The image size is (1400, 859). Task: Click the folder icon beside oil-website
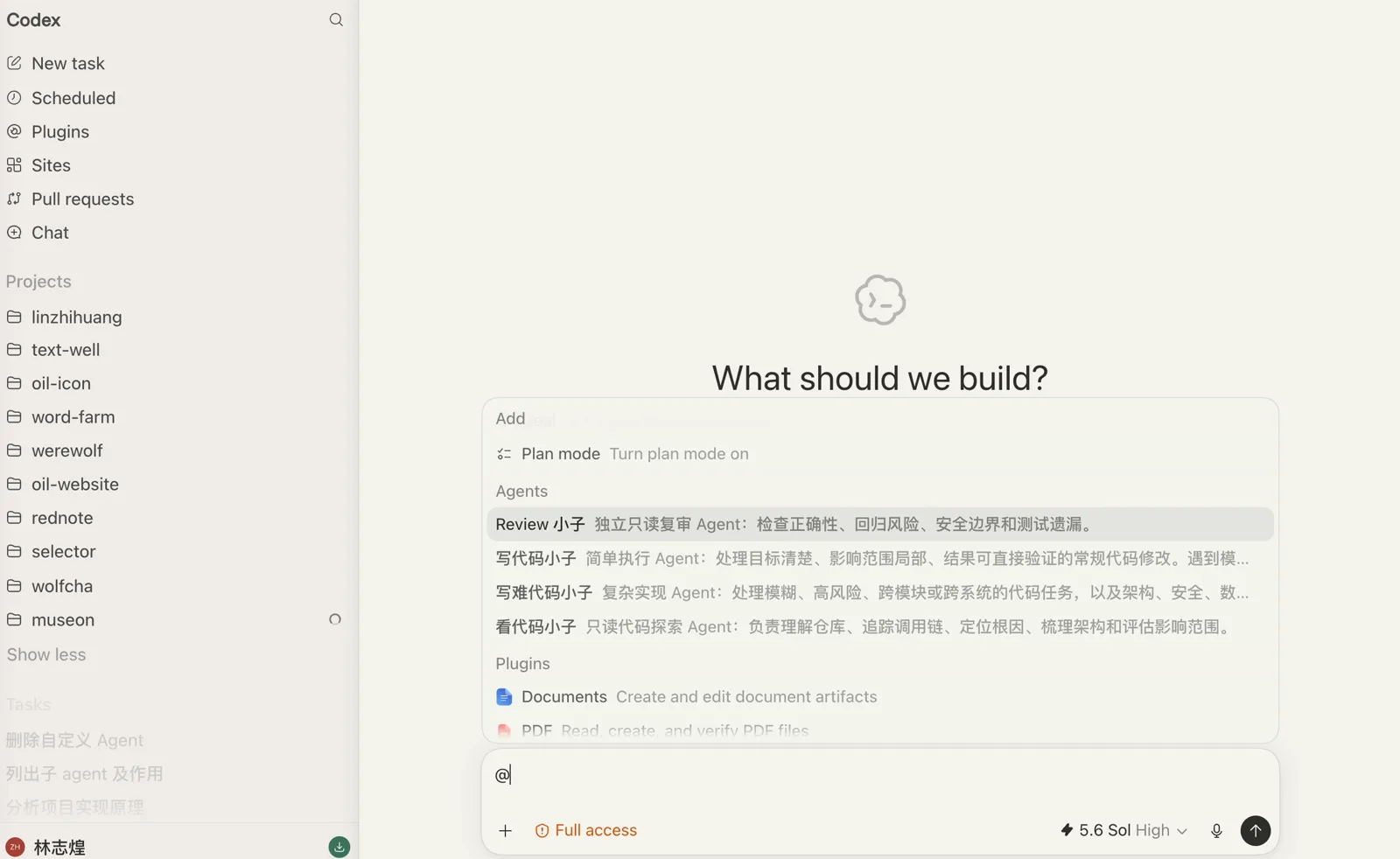14,484
